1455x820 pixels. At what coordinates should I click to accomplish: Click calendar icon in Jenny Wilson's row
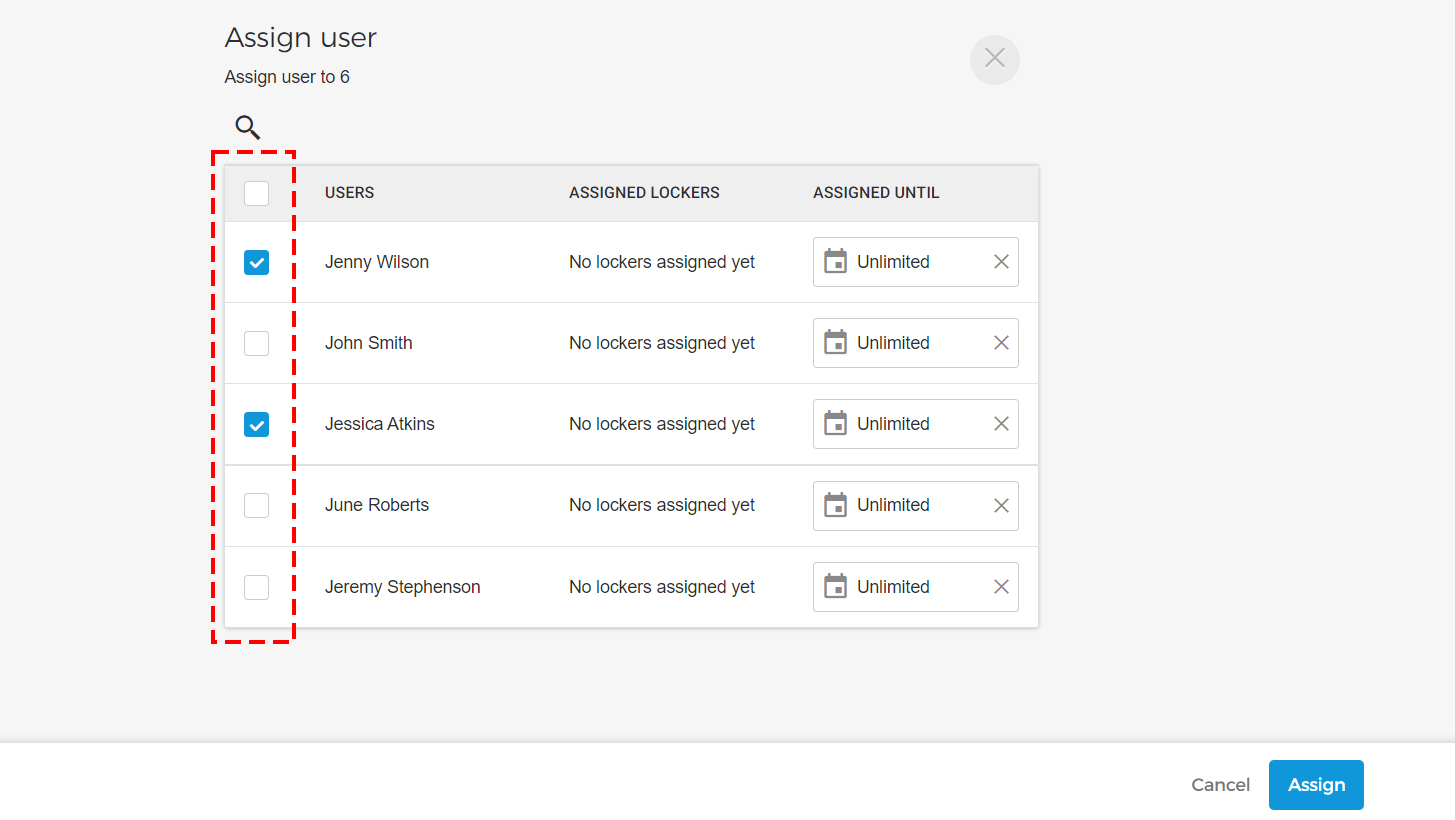(835, 262)
